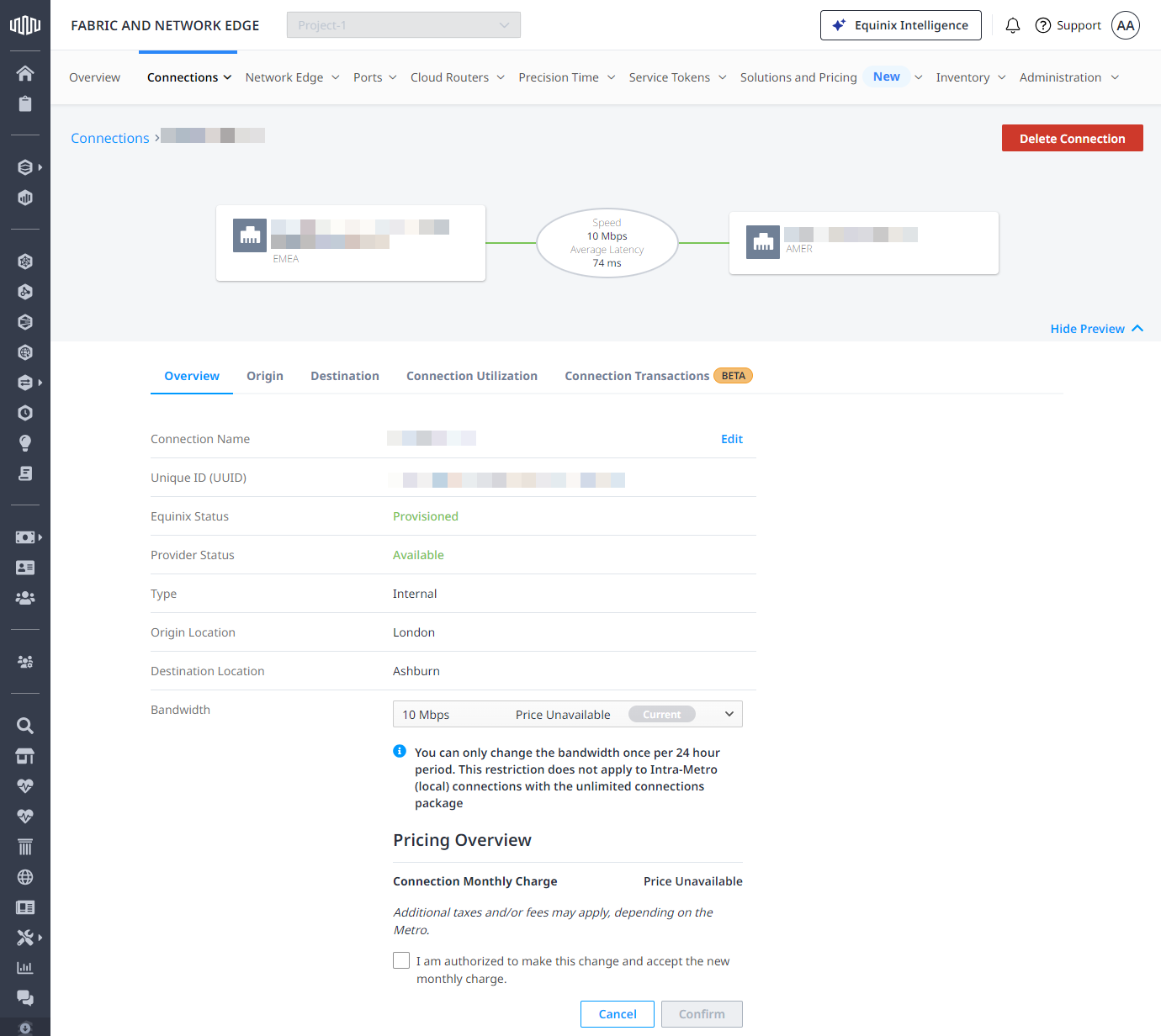Click the blue info icon beside bandwidth note

click(400, 751)
